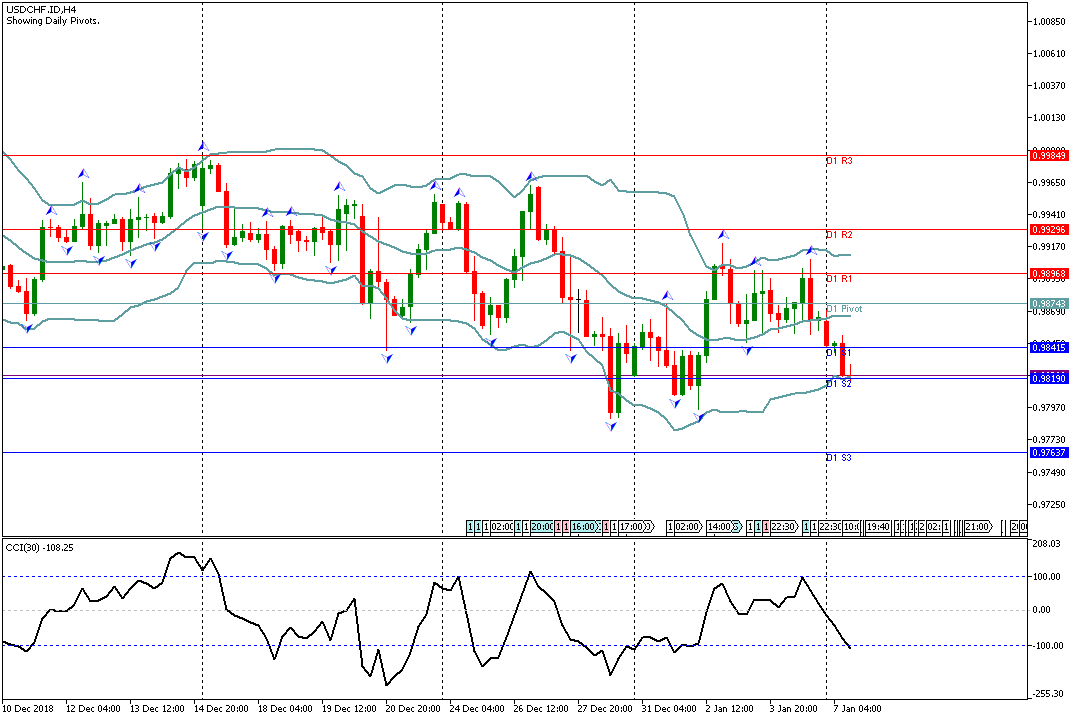Click the 20 Dec 20:00 time label
Screen dimensions: 1080x720
(x=413, y=709)
